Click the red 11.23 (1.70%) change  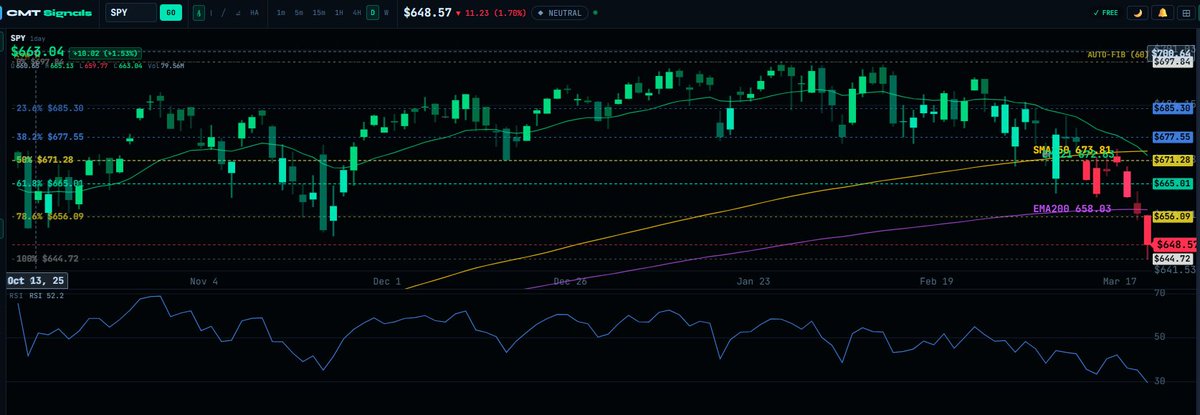click(490, 13)
